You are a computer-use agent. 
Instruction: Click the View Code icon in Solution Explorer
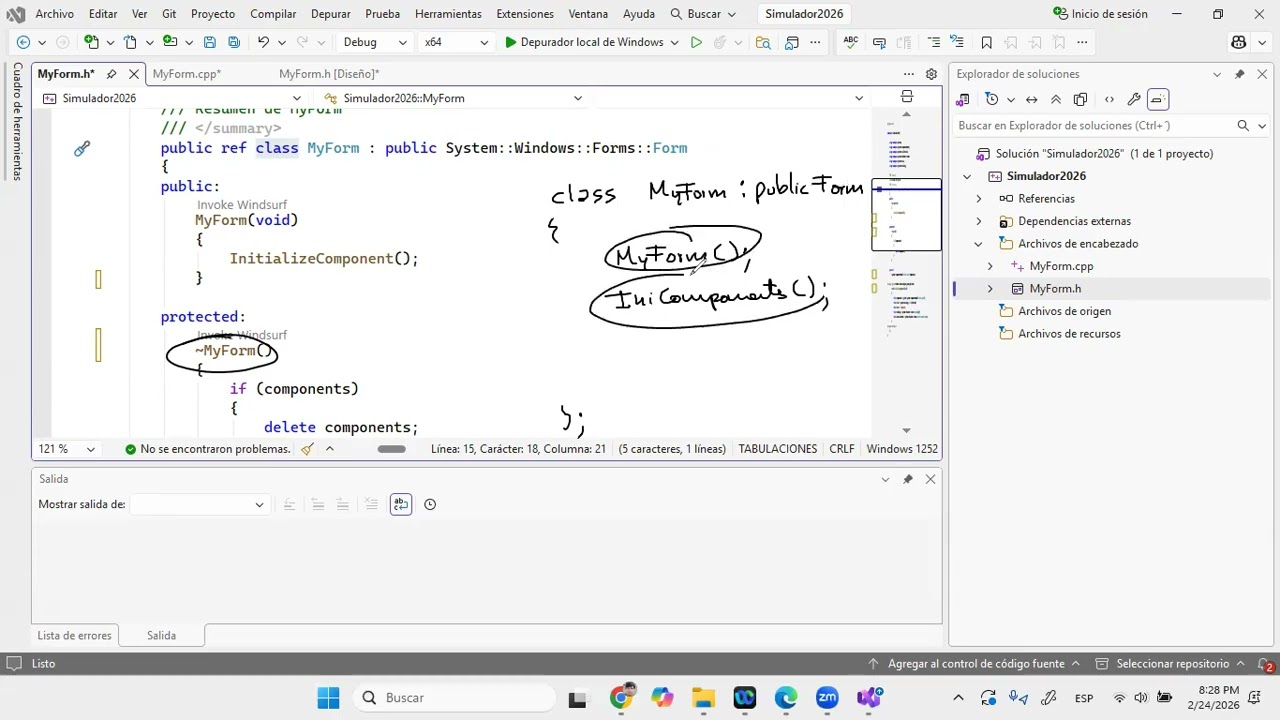point(1109,99)
